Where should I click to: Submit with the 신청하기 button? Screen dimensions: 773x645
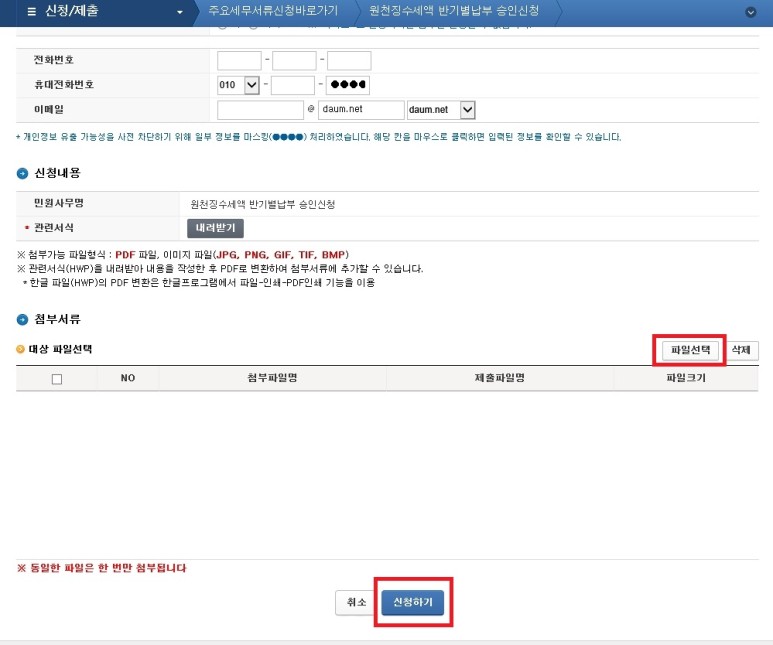(x=413, y=602)
